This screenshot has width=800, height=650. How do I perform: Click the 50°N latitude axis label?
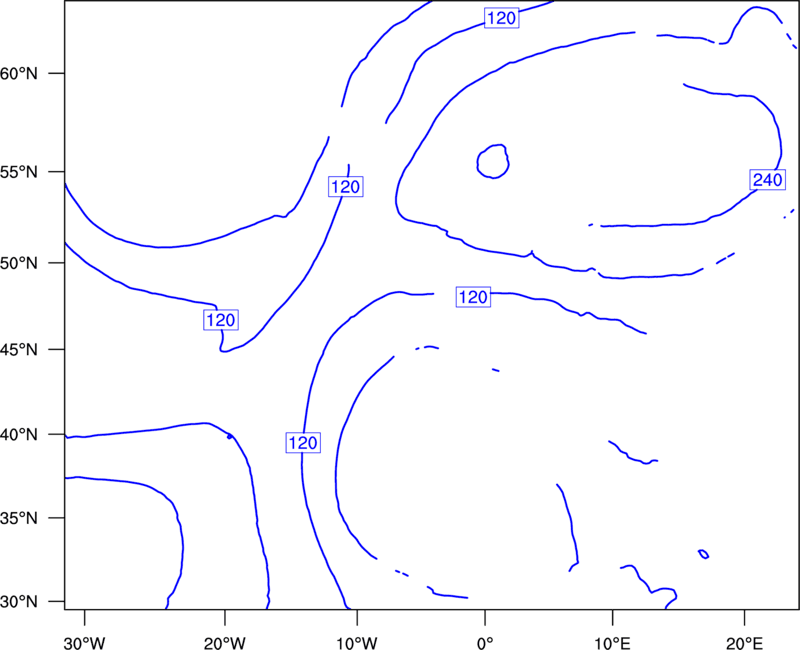pos(19,263)
